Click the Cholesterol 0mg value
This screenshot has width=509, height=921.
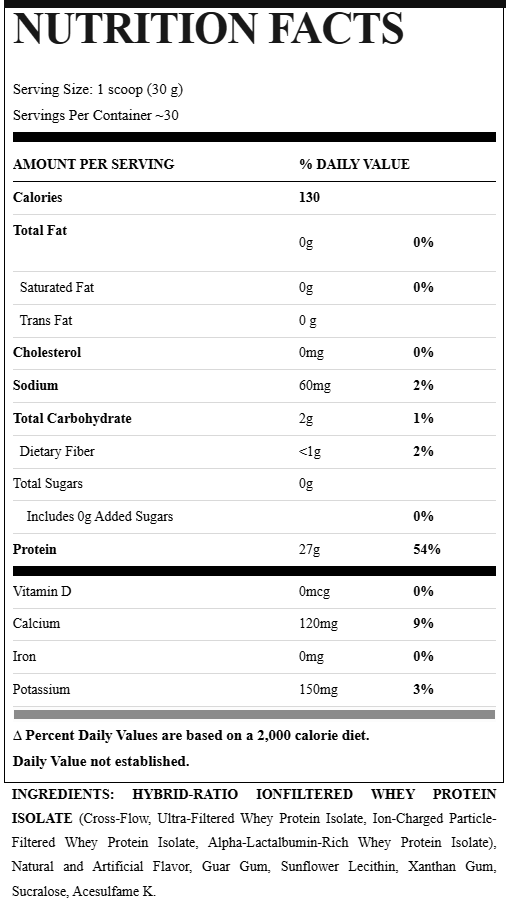coord(311,353)
